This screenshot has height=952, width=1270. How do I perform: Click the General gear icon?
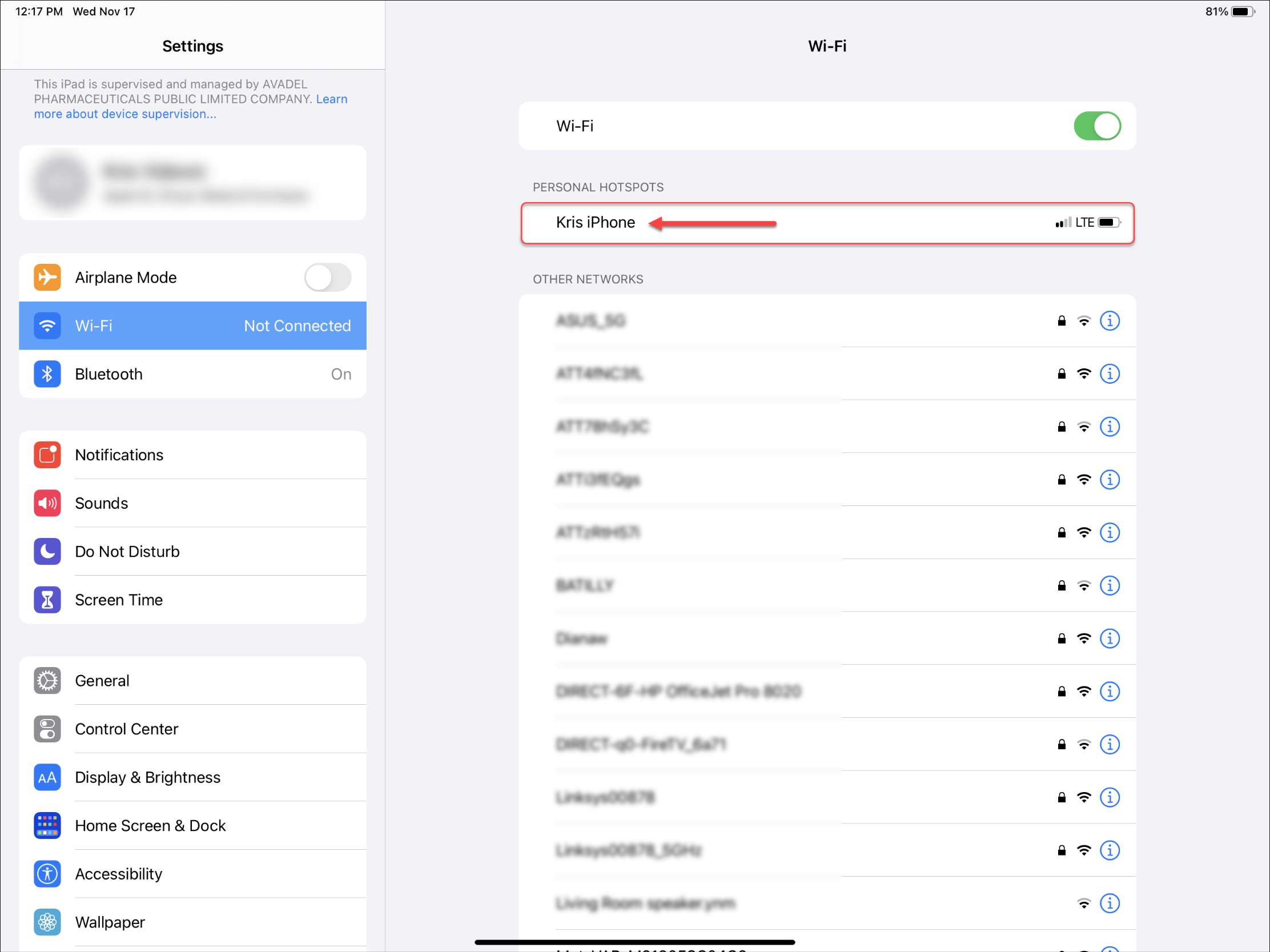[47, 680]
